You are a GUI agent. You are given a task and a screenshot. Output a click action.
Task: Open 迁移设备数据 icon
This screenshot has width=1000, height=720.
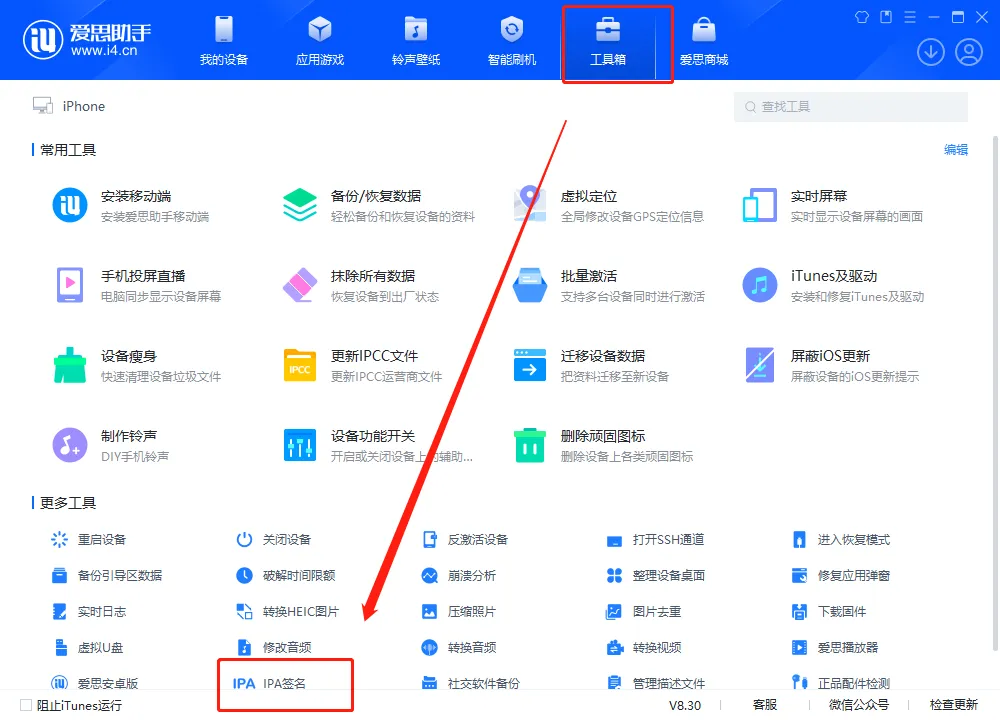(530, 365)
